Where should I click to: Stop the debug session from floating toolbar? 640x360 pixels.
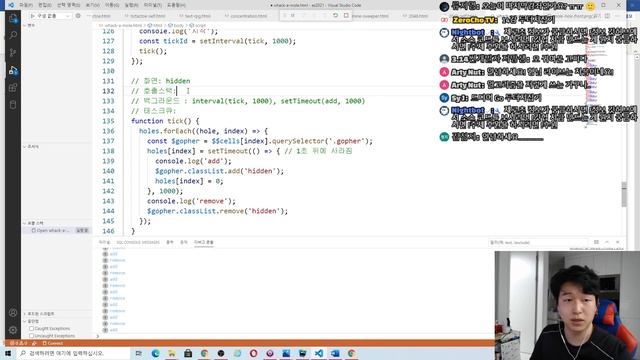tap(346, 16)
